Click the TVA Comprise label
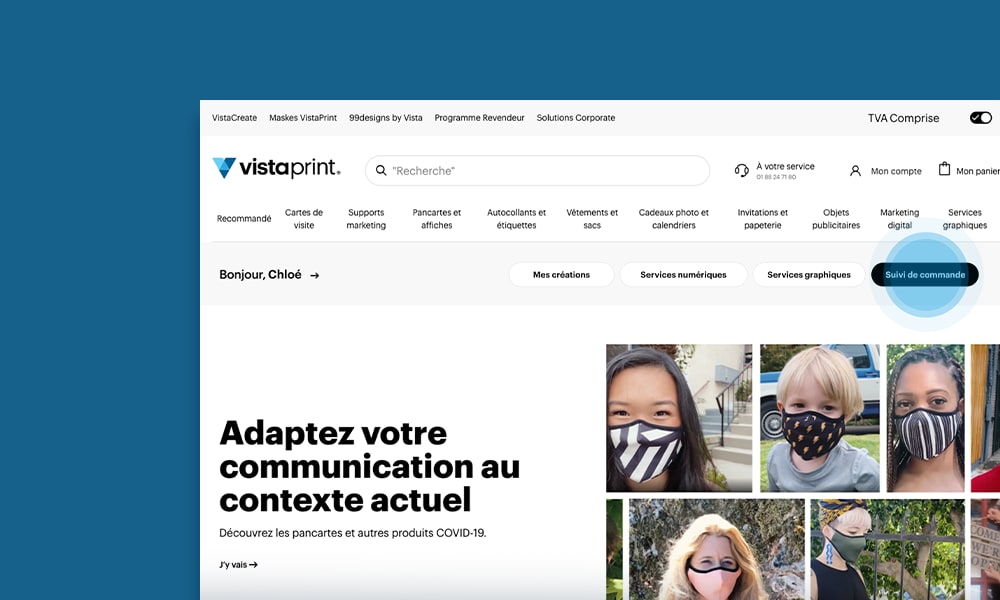 tap(903, 118)
